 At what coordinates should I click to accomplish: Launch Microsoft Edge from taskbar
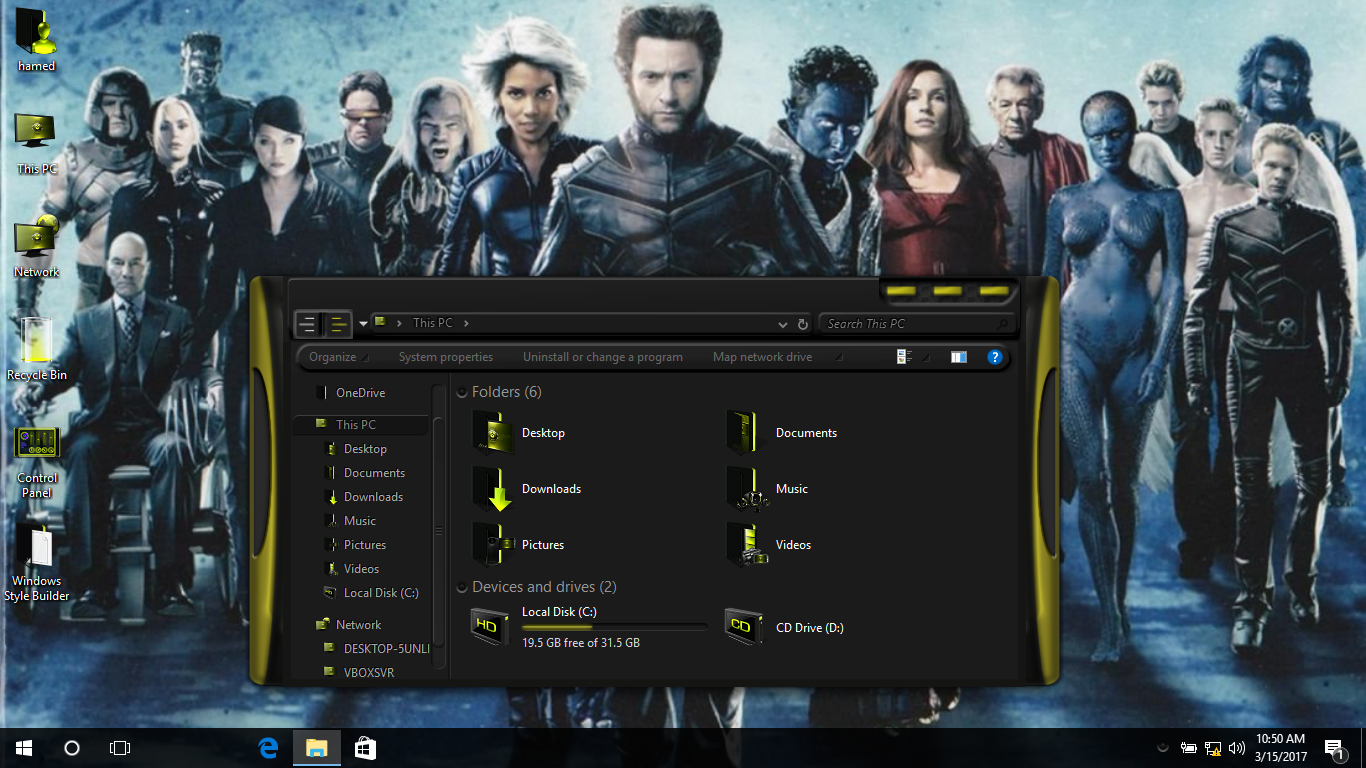coord(268,748)
